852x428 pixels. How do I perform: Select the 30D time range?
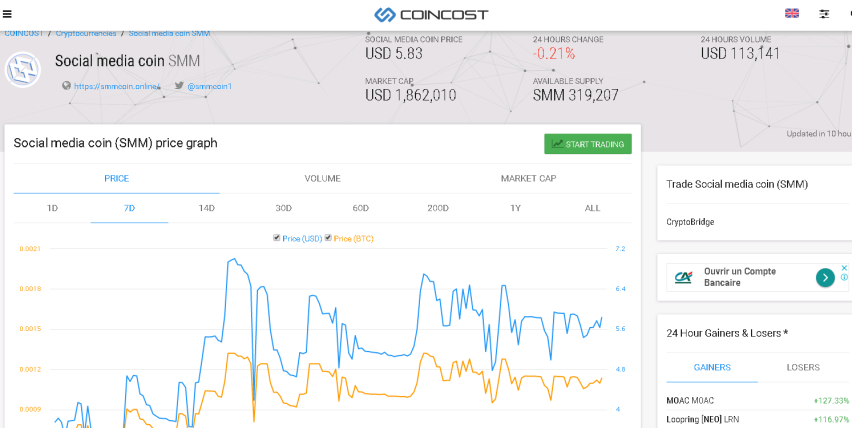[x=284, y=208]
